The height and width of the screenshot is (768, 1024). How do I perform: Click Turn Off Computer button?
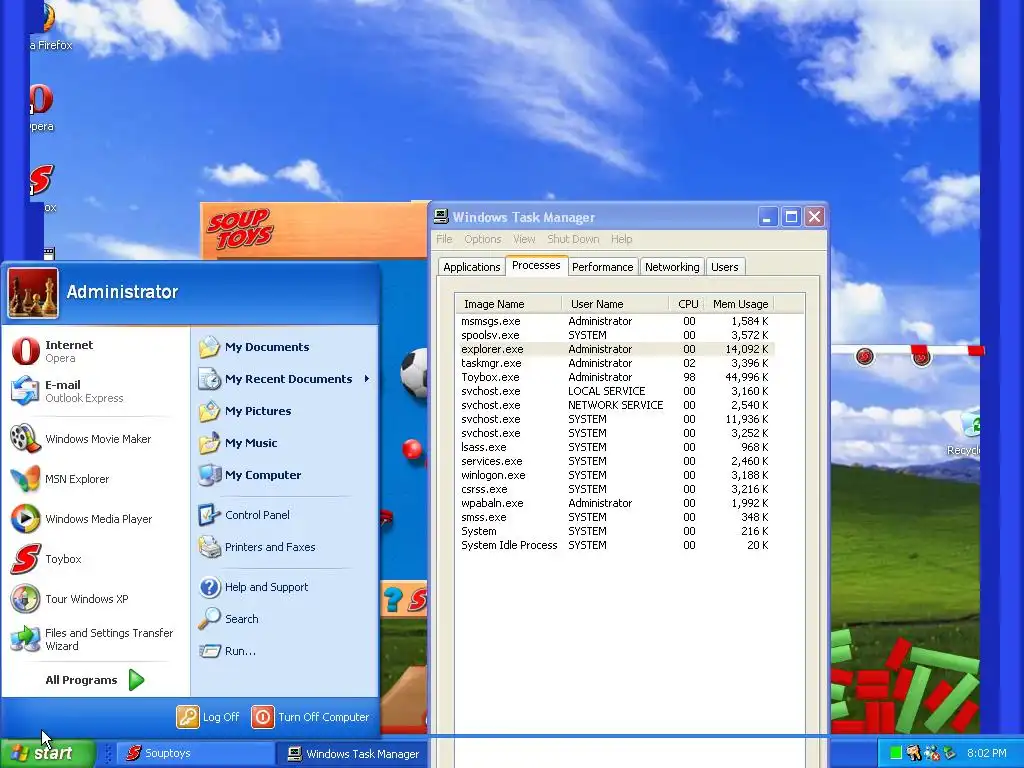[311, 716]
